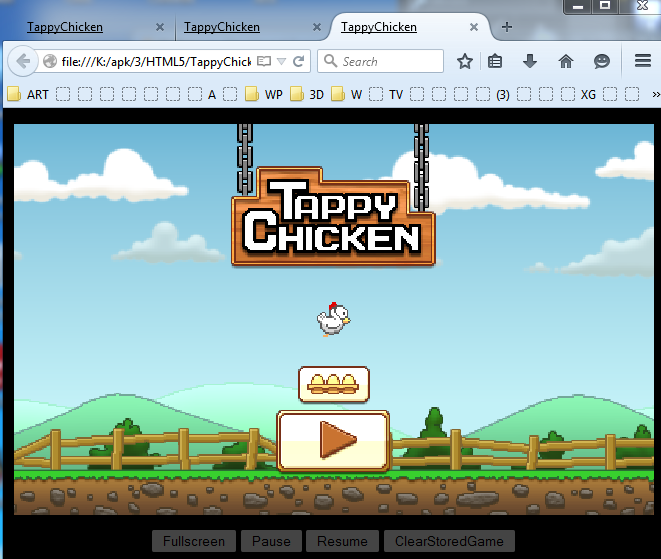This screenshot has height=559, width=661.
Task: Click the Pause button
Action: coord(271,541)
